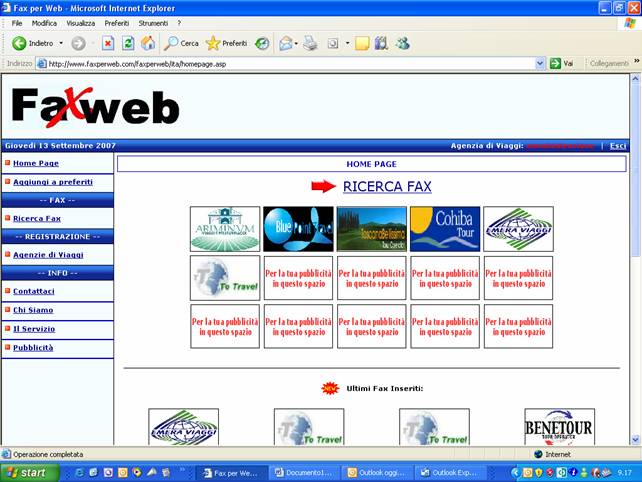Stop page loading with the red X icon

pos(108,43)
